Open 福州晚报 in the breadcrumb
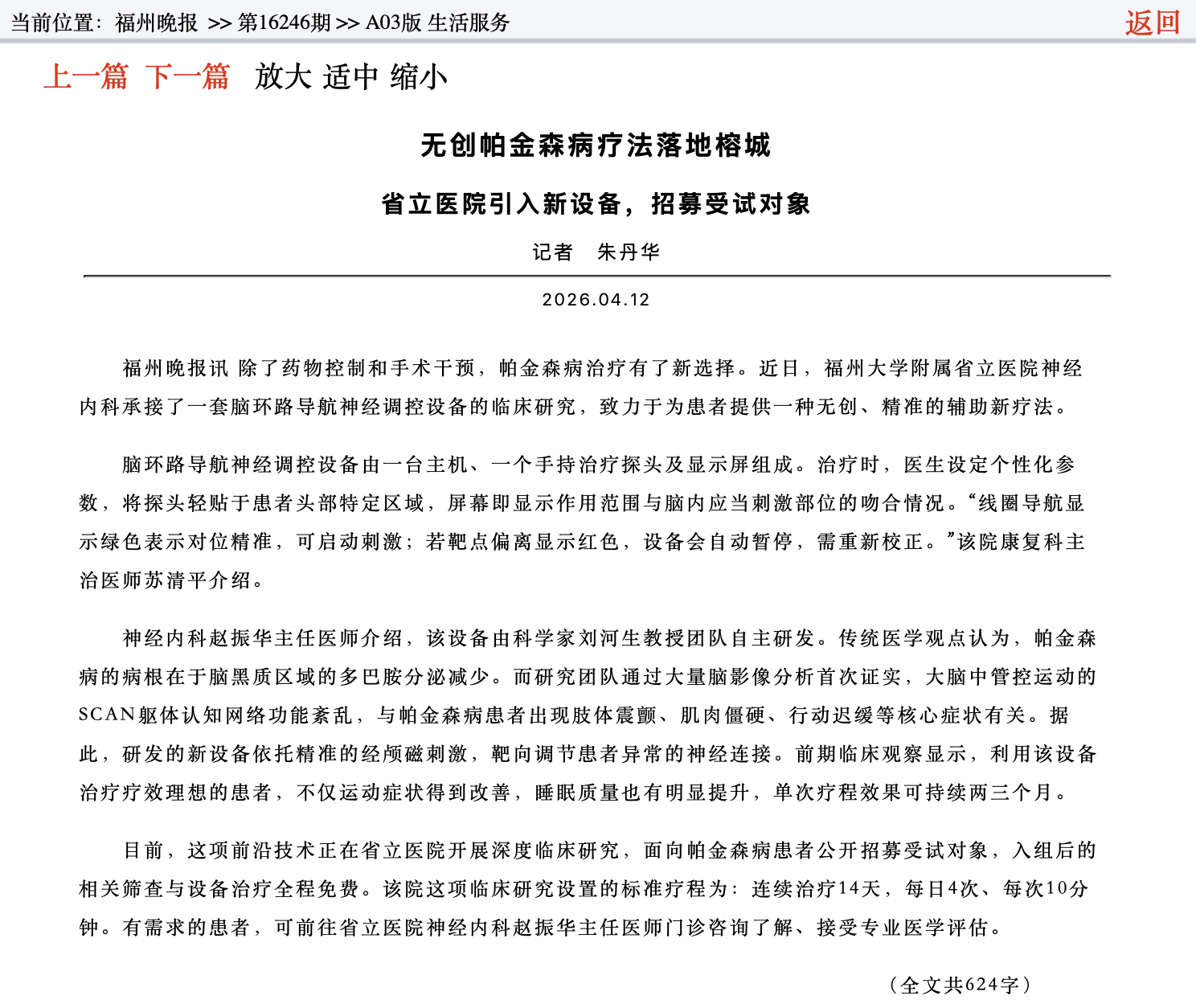The width and height of the screenshot is (1196, 1008). click(156, 23)
